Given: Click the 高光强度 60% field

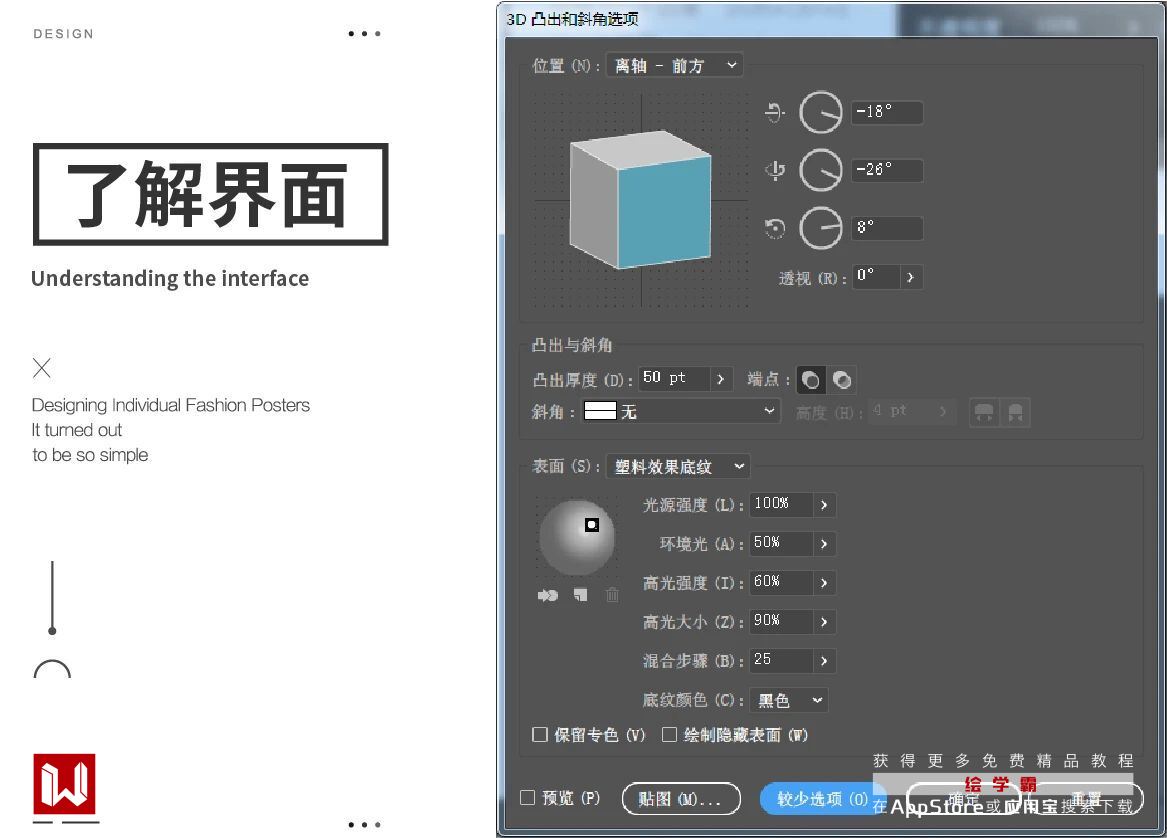Looking at the screenshot, I should [781, 582].
